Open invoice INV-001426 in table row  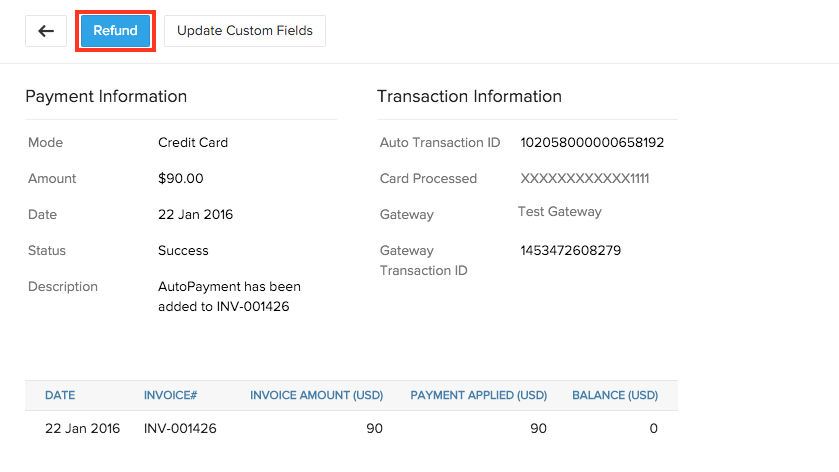coord(180,429)
